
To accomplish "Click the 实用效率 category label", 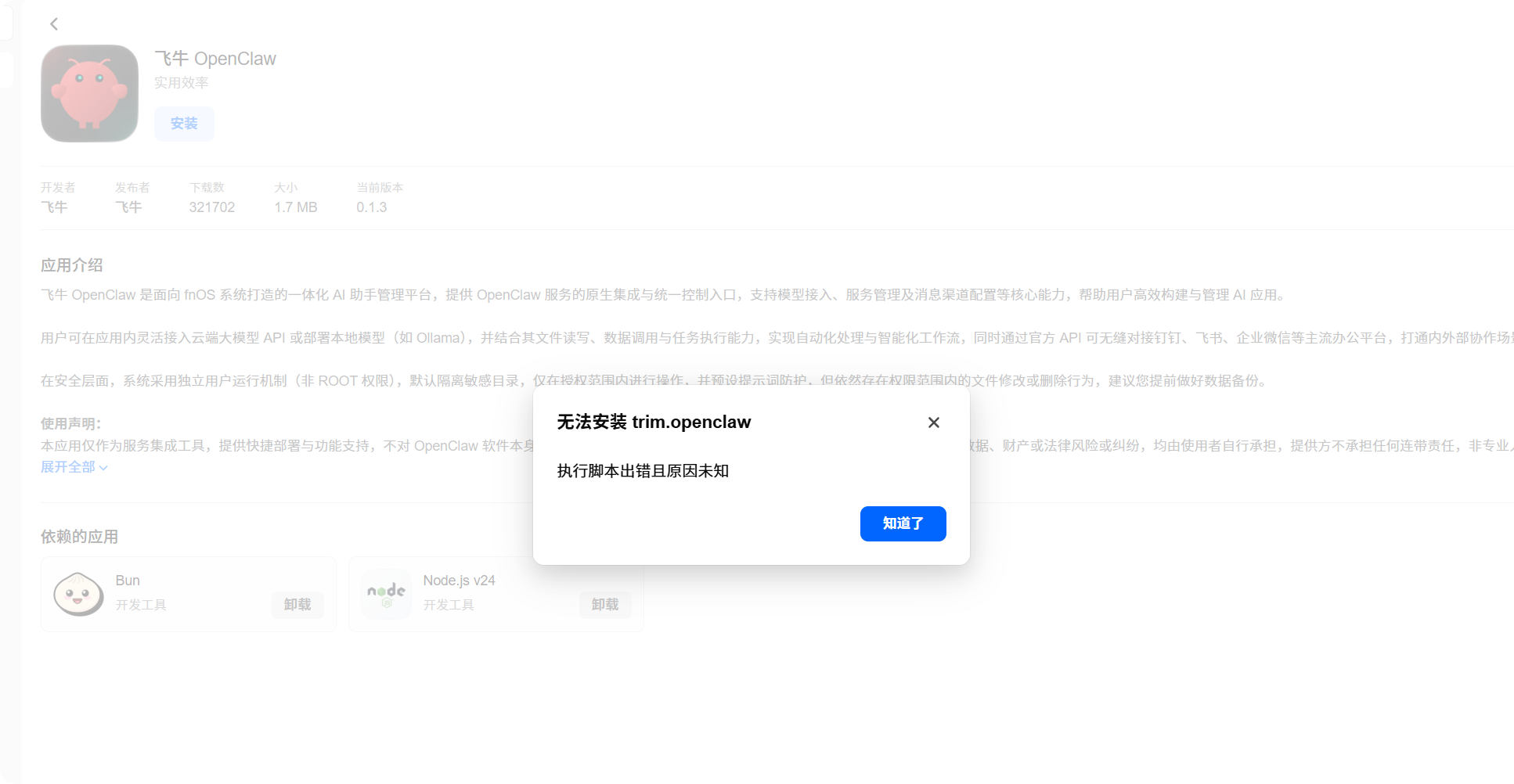I will (x=181, y=83).
